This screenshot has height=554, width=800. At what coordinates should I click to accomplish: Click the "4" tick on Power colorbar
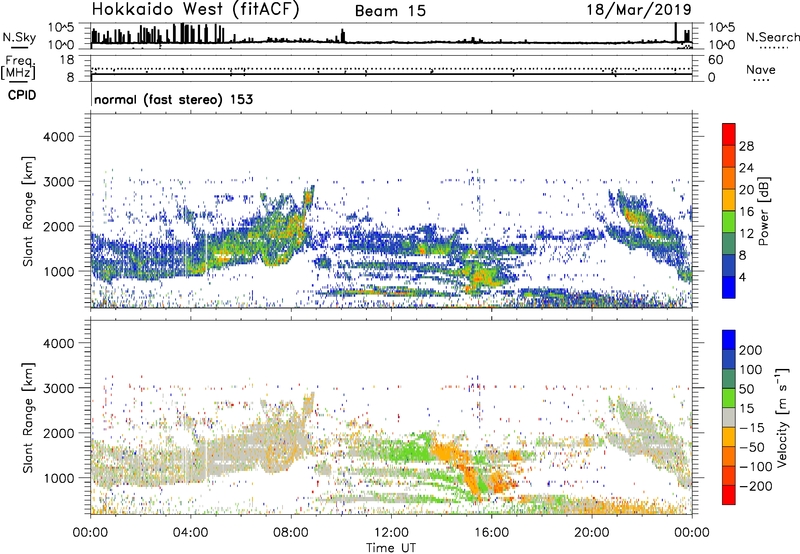[743, 277]
